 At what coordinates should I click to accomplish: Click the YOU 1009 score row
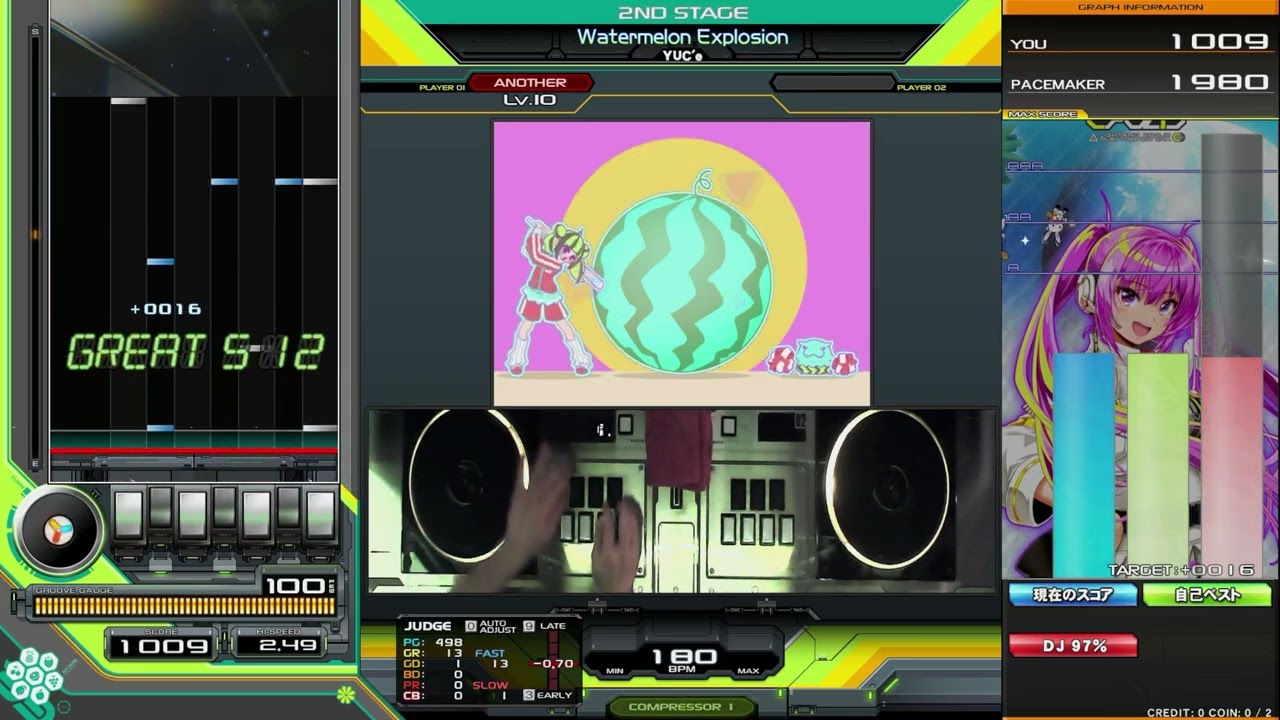point(1140,42)
